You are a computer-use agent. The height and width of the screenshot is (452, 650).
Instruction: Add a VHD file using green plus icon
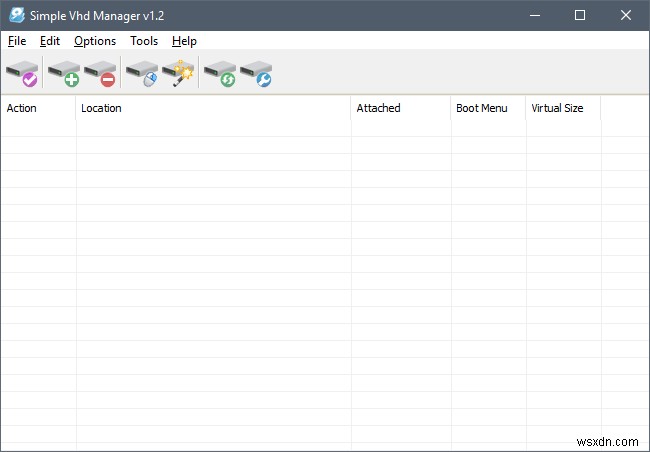(x=64, y=73)
